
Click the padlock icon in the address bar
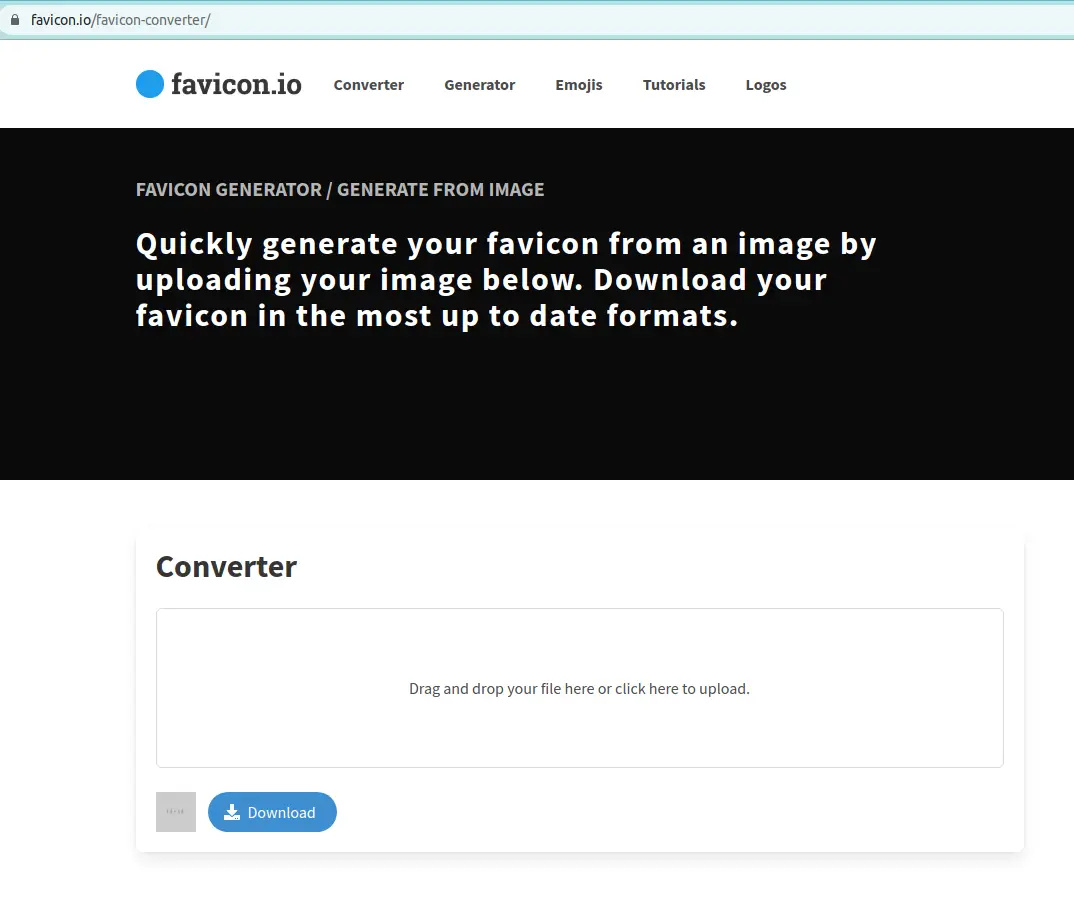pyautogui.click(x=14, y=20)
